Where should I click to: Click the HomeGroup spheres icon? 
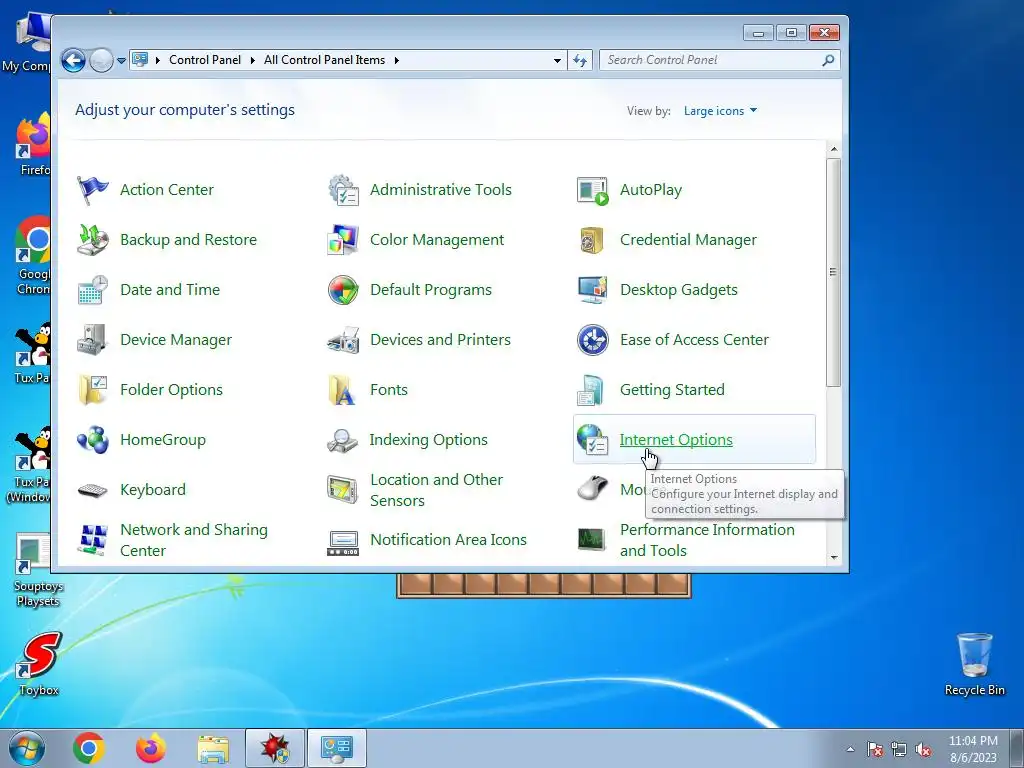(92, 440)
